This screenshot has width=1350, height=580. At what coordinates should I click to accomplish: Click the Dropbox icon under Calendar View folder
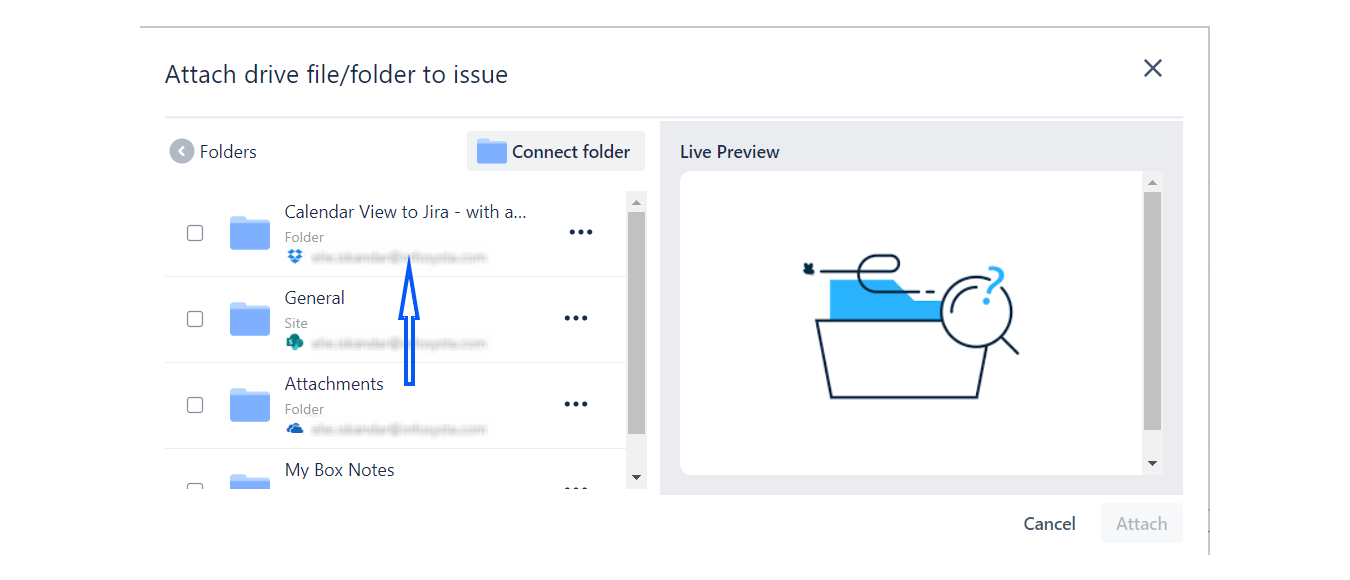(294, 257)
